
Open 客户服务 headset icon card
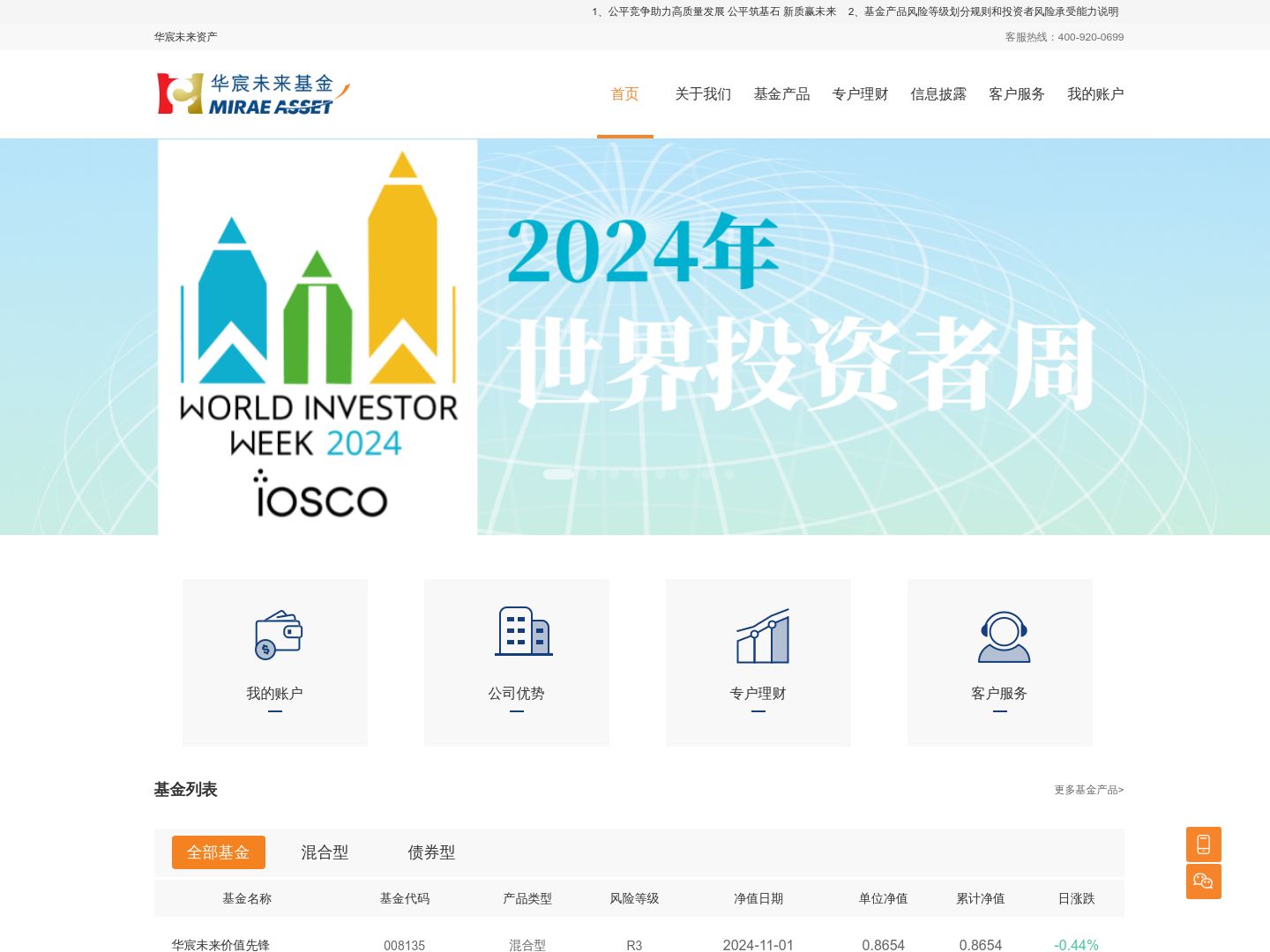point(1000,662)
